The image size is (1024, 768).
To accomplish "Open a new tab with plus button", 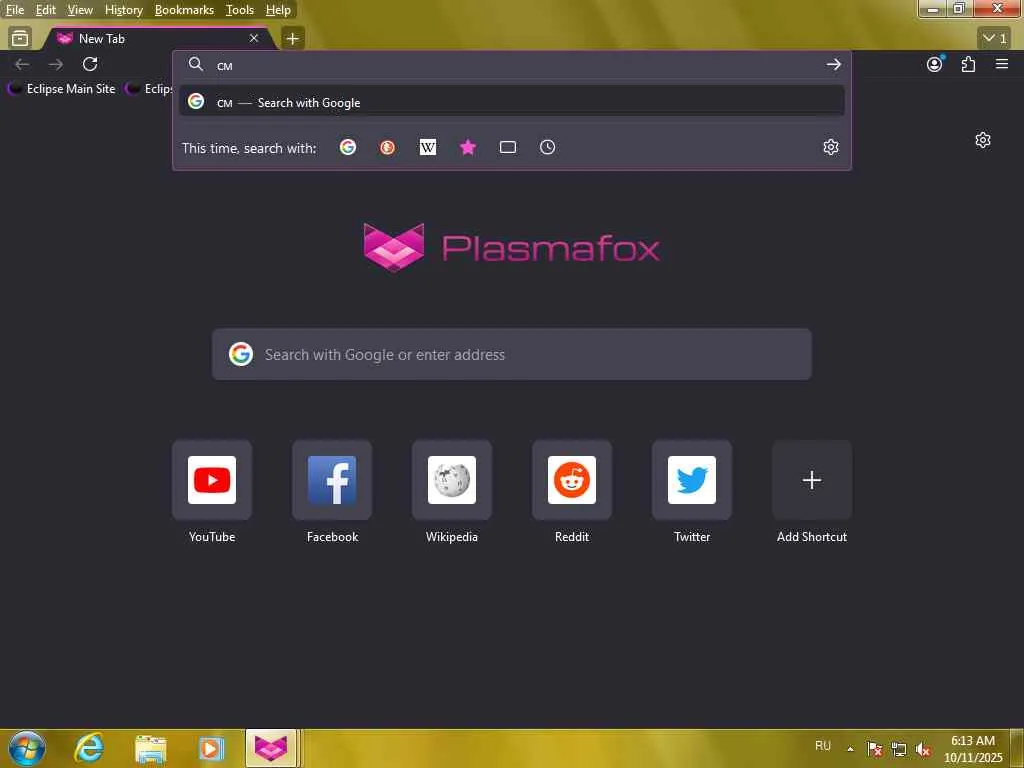I will (x=293, y=39).
